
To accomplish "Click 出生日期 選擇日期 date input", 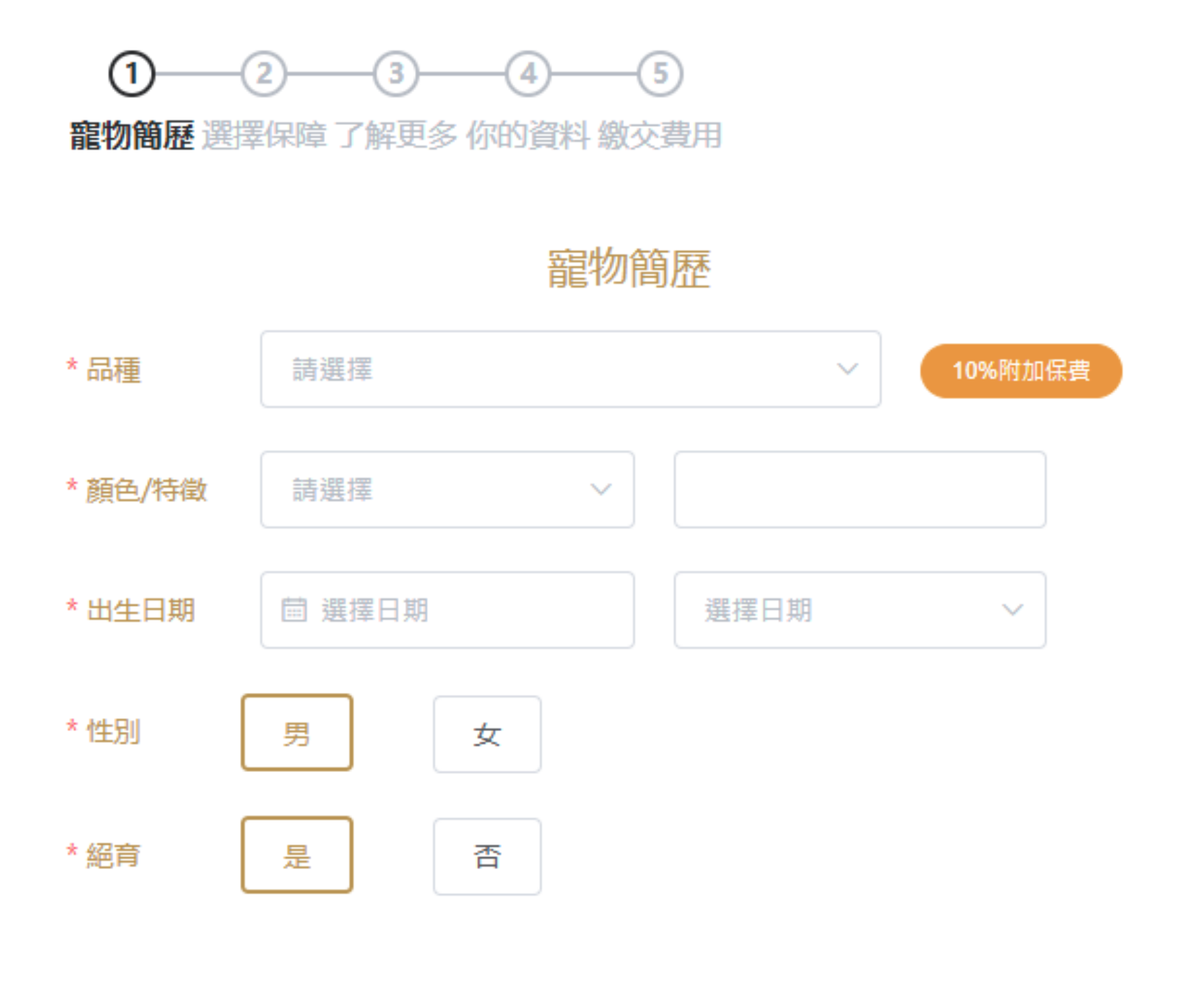I will (x=447, y=610).
